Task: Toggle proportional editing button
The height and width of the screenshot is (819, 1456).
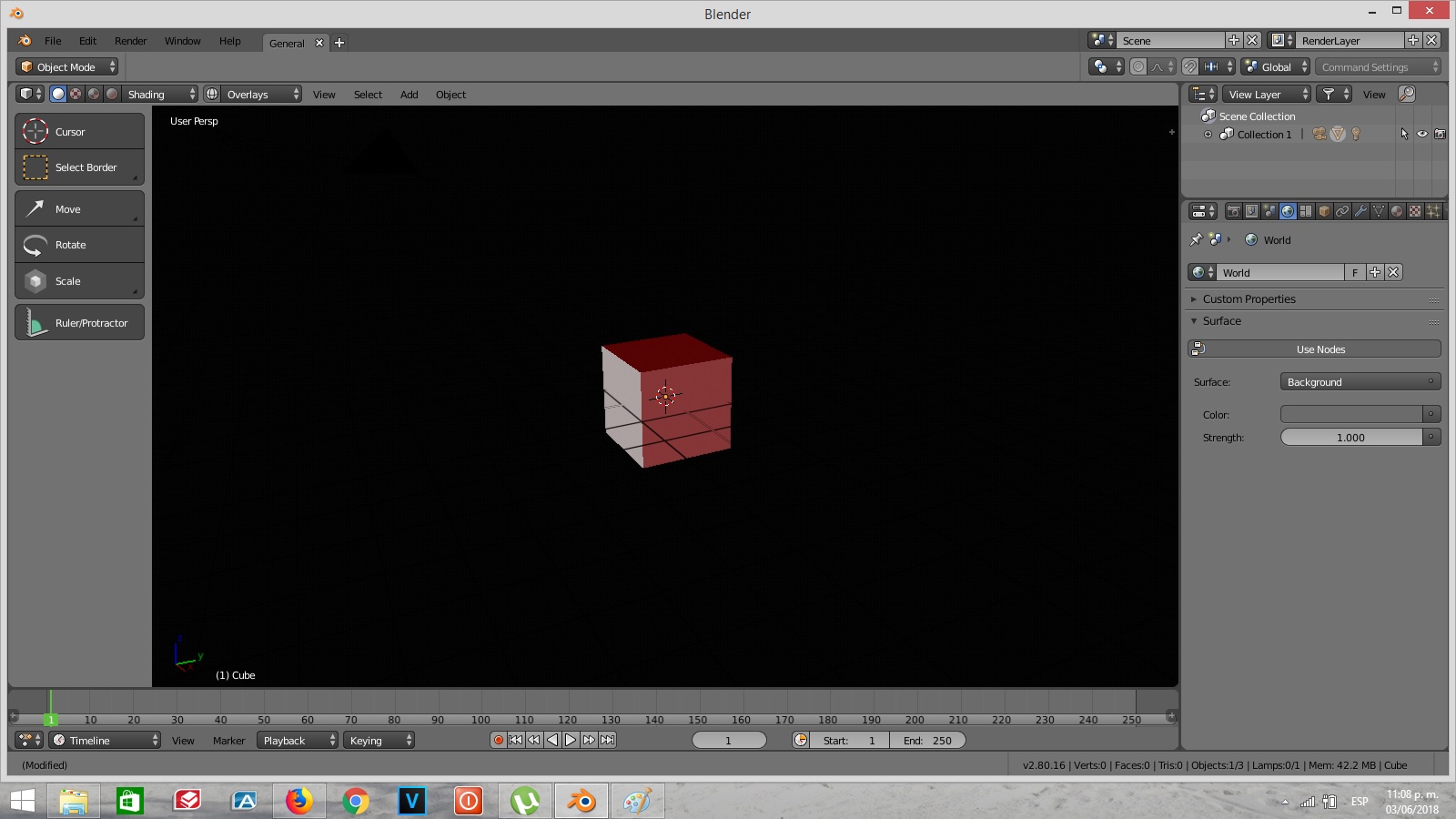Action: 1138,66
